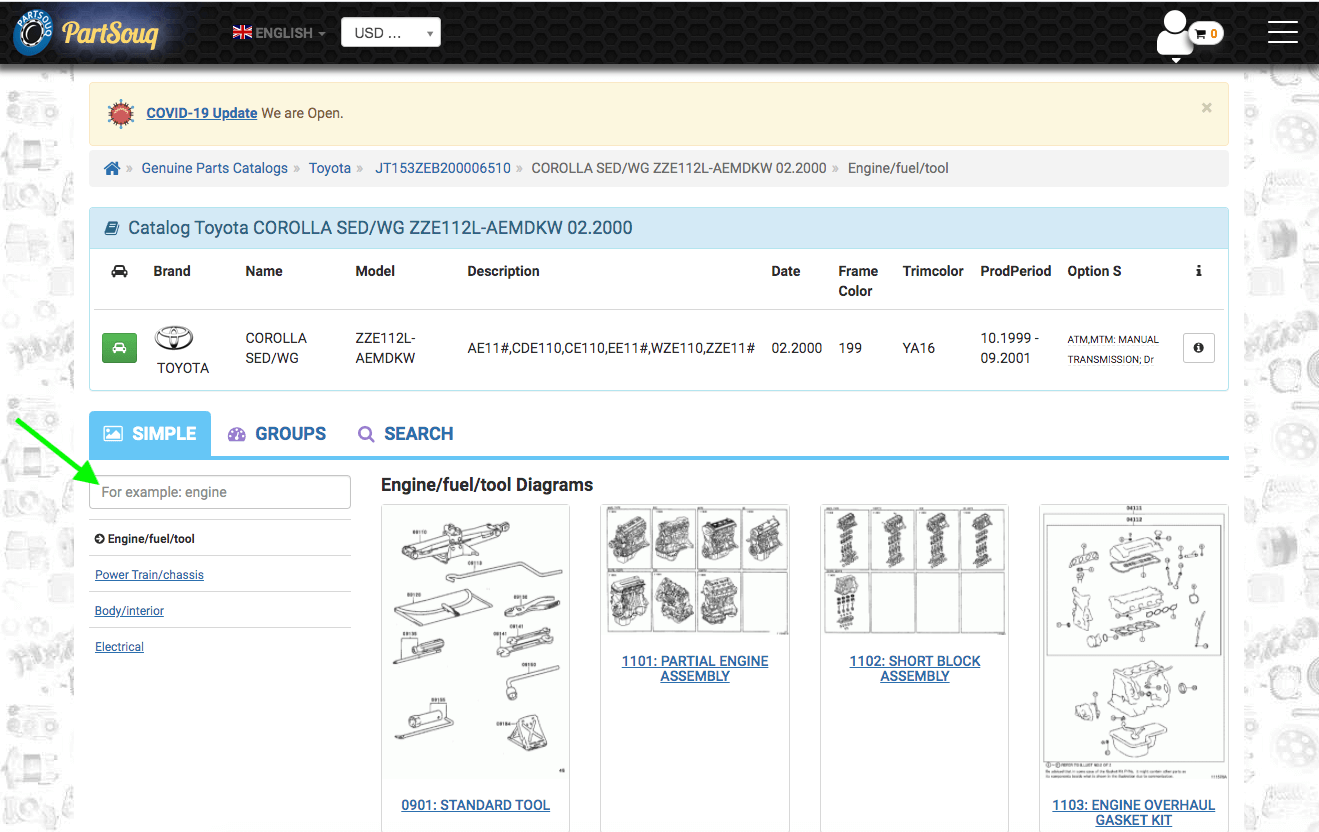
Task: Go to home via breadcrumb house icon
Action: coord(112,168)
